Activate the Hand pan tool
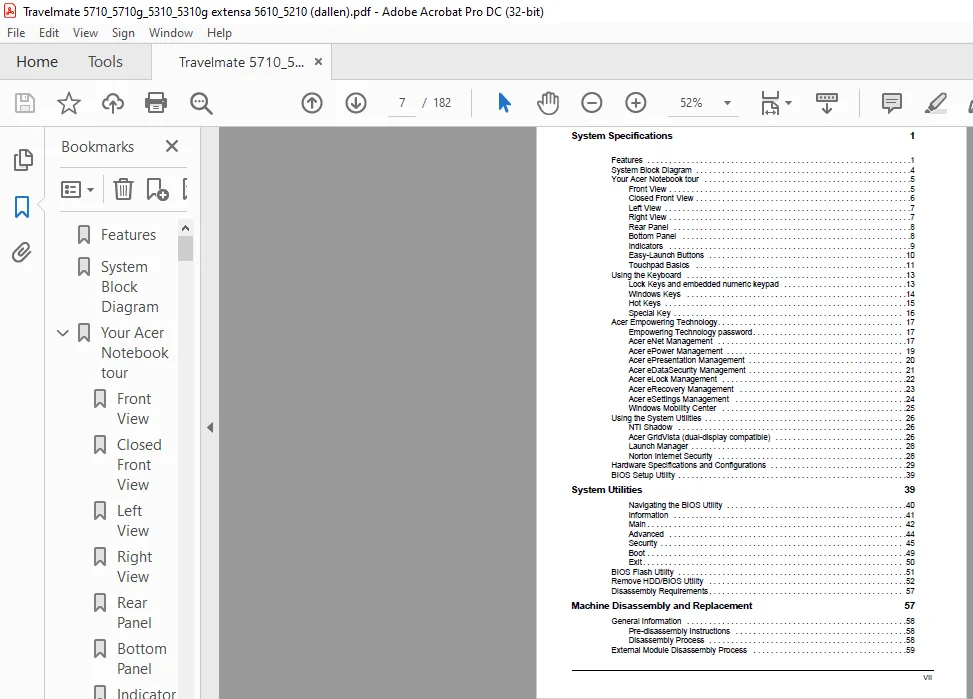The image size is (973, 699). tap(548, 103)
